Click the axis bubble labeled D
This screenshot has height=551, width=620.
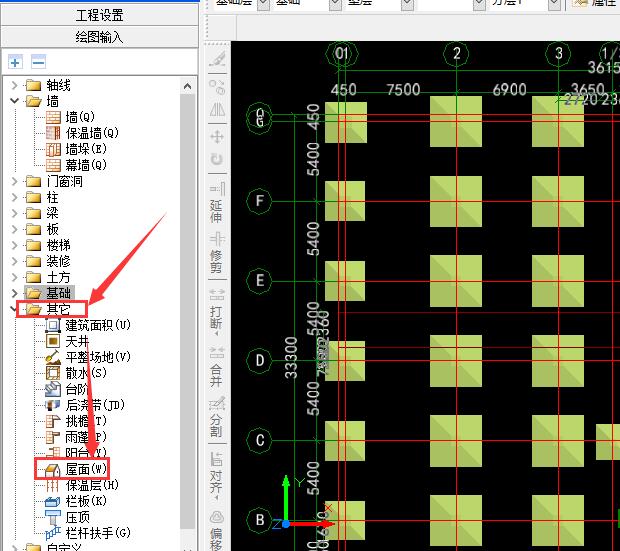click(259, 360)
